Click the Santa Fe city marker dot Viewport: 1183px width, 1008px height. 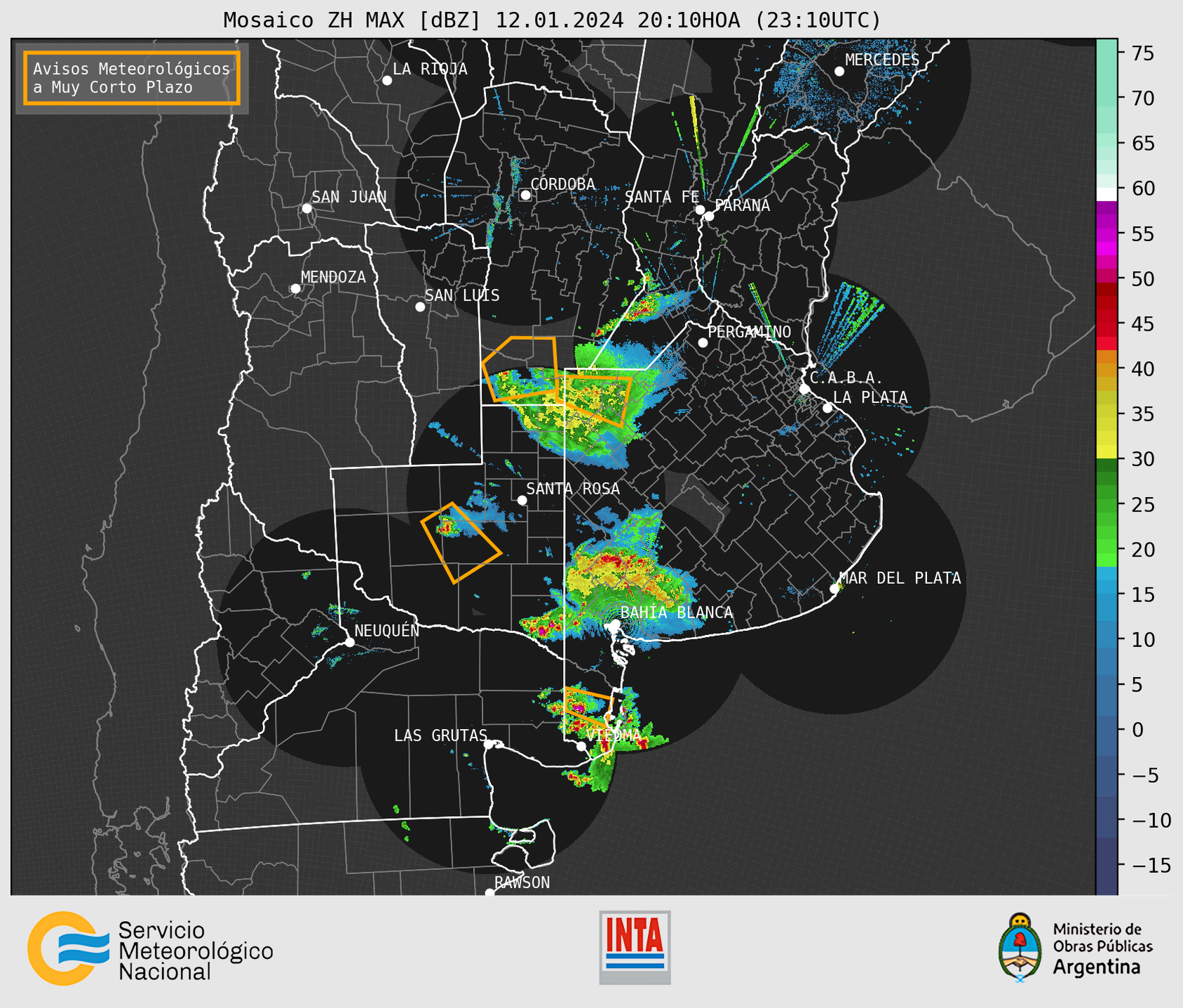(700, 210)
